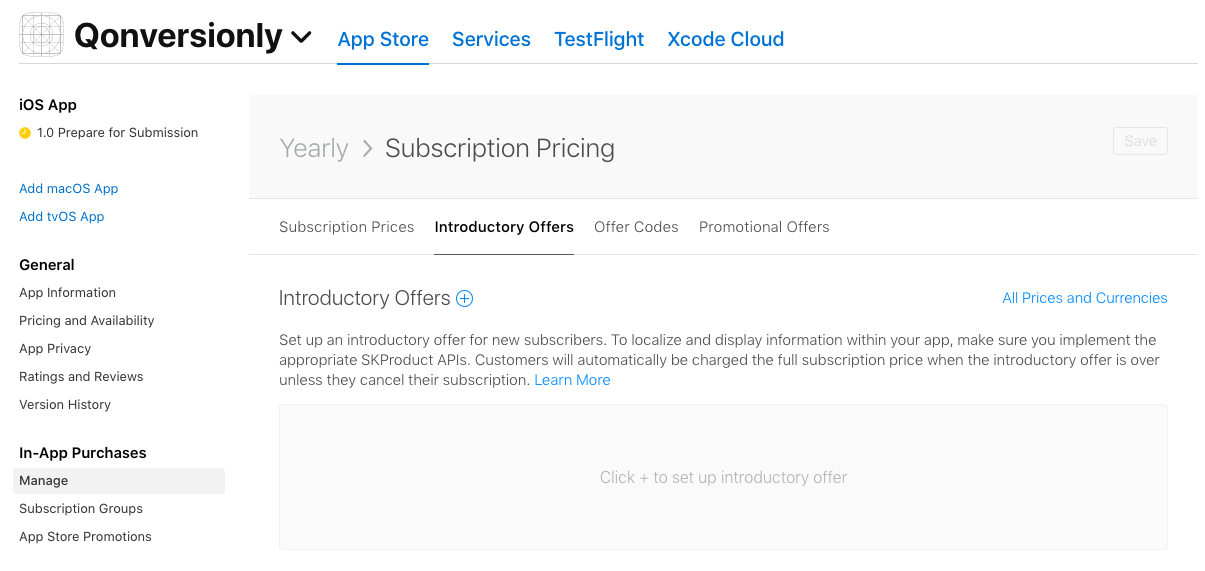Go back to Yearly via breadcrumb
The height and width of the screenshot is (571, 1205).
coord(314,148)
